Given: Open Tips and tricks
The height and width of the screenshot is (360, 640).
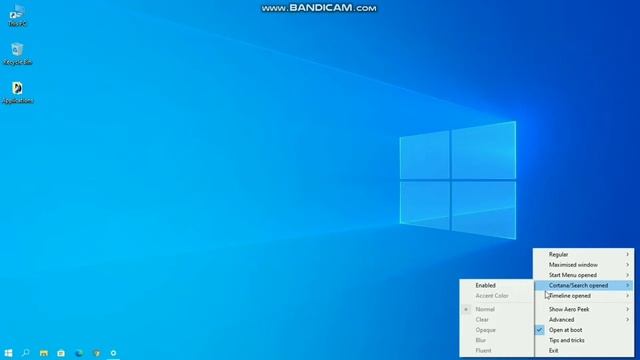Looking at the screenshot, I should 584,340.
